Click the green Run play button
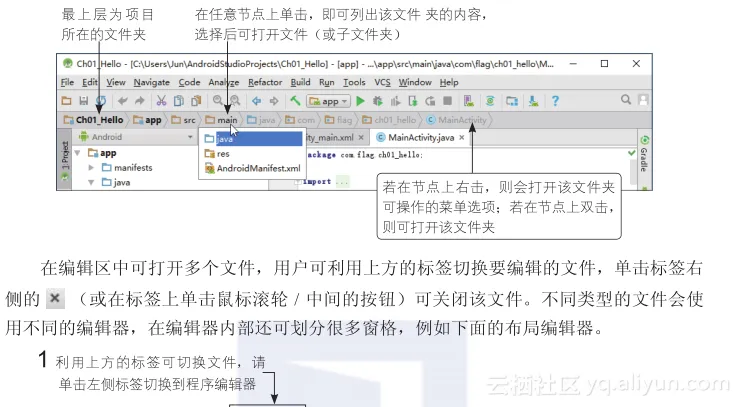 361,101
